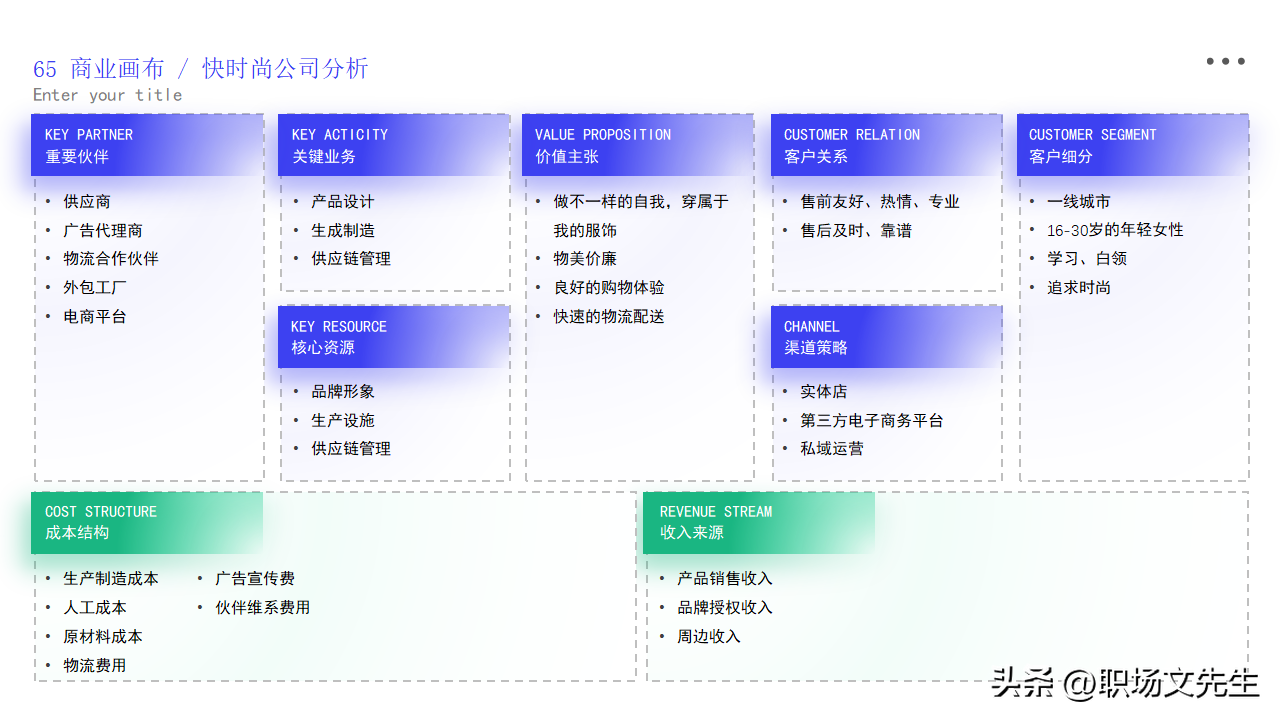Select the COST STRUCTURE 成本结构 header
Viewport: 1280px width, 720px height.
coord(147,522)
